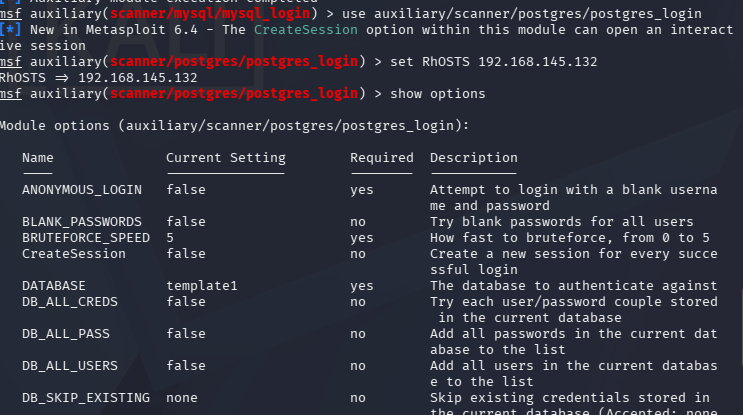Select the BLANK_PASSWORDS option text
The width and height of the screenshot is (743, 415).
click(82, 222)
